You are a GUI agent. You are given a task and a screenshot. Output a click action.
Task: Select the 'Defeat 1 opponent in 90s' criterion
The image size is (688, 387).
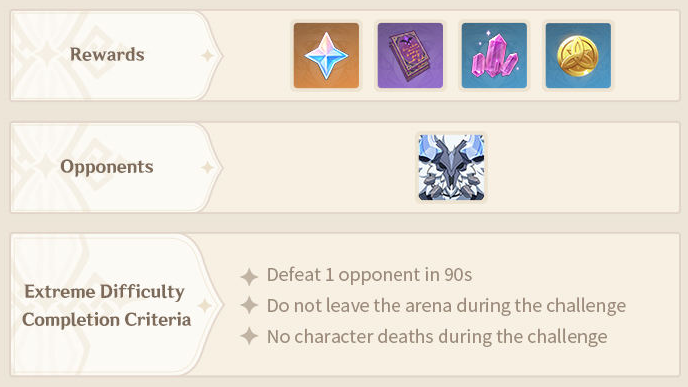(369, 276)
